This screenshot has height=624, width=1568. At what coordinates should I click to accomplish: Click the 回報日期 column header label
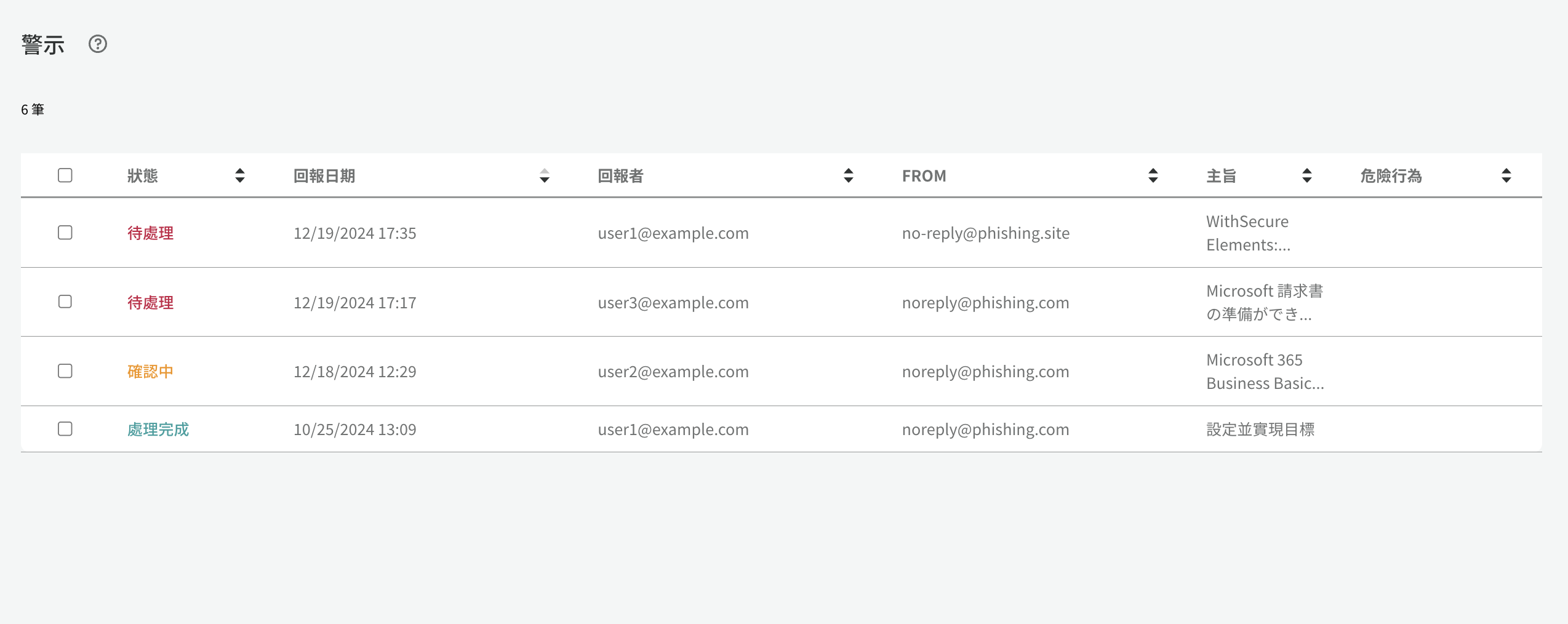tap(324, 176)
